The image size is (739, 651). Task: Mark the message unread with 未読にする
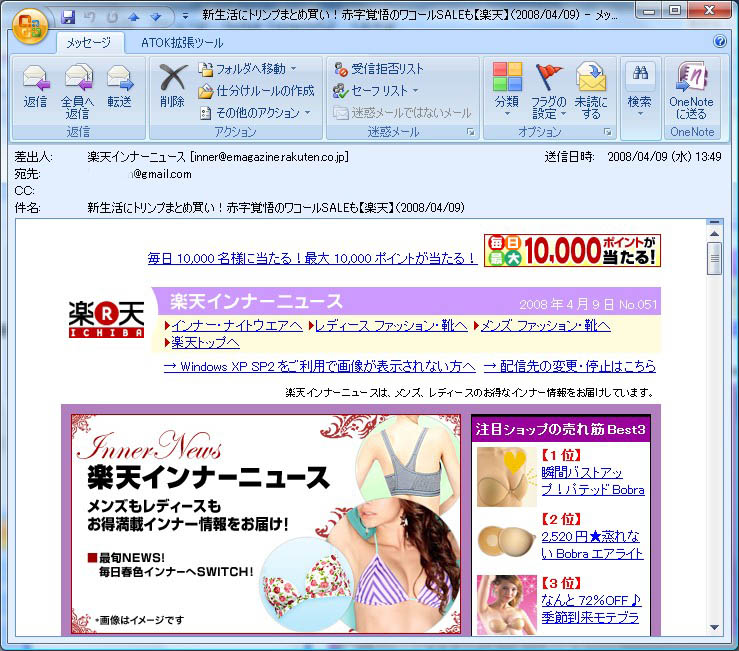(x=591, y=91)
